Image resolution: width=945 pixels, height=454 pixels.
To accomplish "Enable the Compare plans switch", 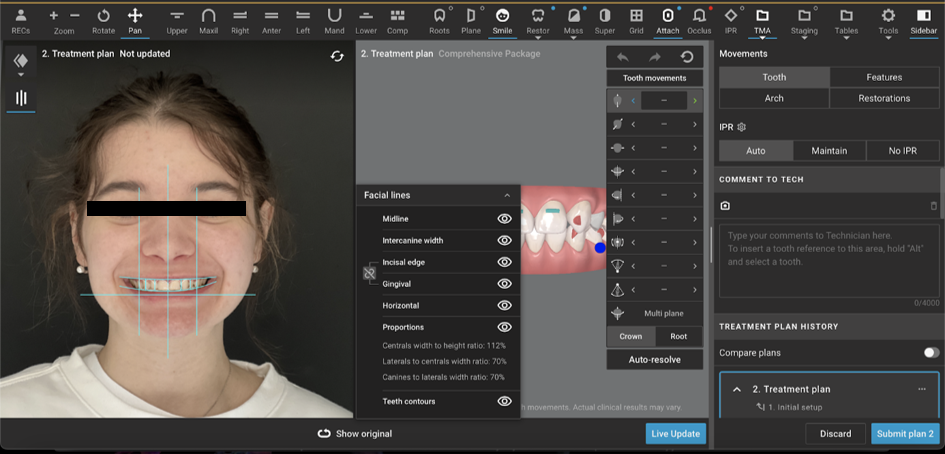I will (930, 352).
